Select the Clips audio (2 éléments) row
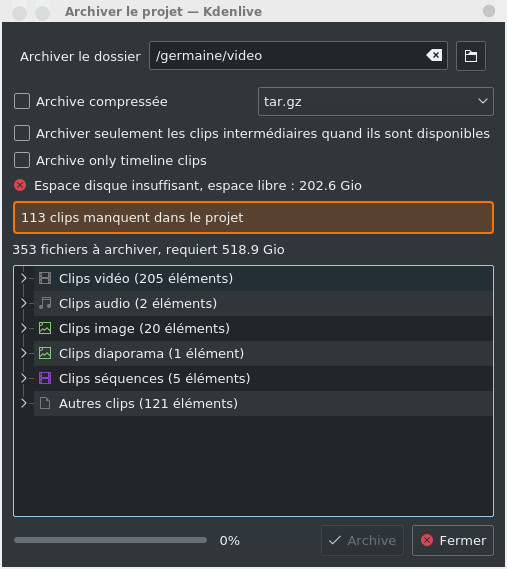This screenshot has height=569, width=507. pos(263,303)
